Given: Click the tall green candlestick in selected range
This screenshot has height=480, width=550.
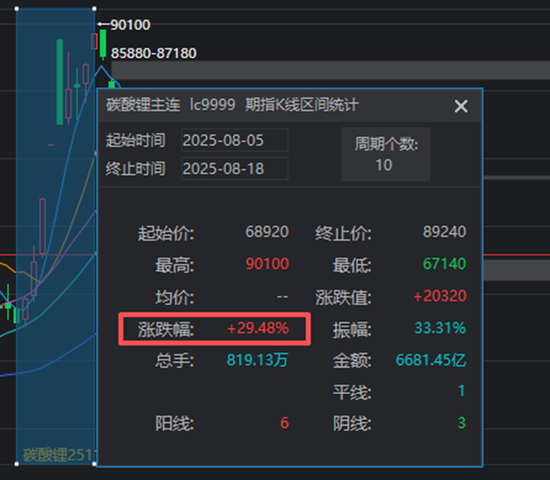Looking at the screenshot, I should click(x=60, y=82).
